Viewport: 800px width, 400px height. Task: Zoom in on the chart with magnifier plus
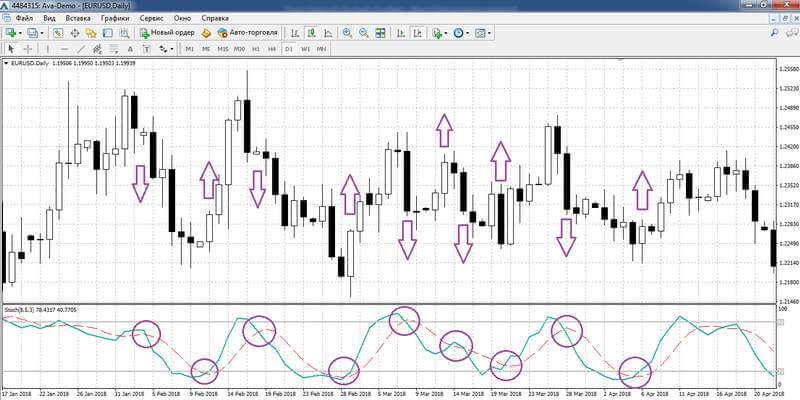coord(347,33)
